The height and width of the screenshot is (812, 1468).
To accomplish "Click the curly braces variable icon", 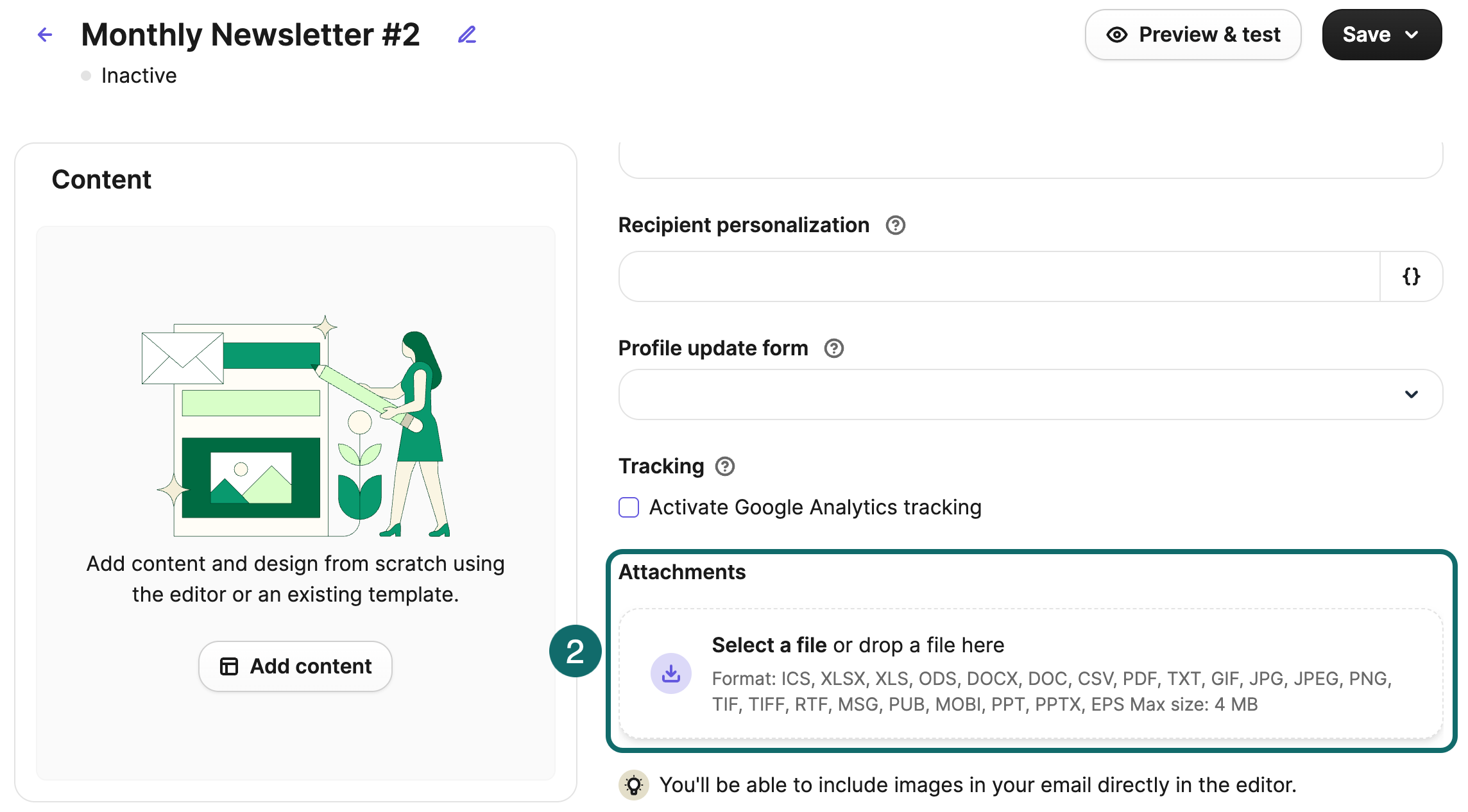I will [x=1411, y=276].
